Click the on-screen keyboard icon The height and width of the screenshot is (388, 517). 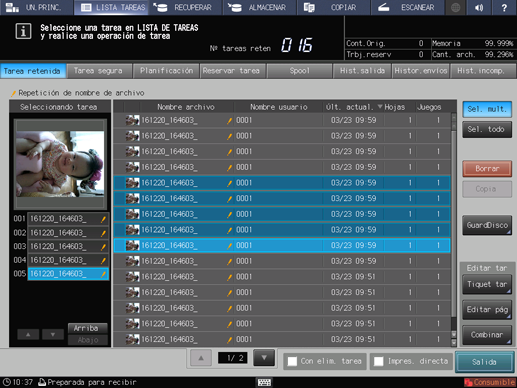pyautogui.click(x=264, y=382)
